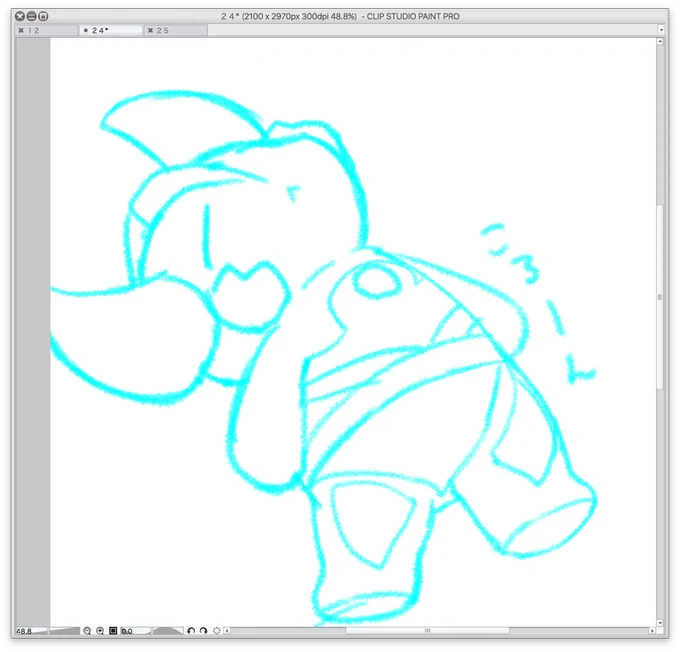Minimize the Clip Studio Paint window
This screenshot has height=652, width=680.
[x=31, y=16]
